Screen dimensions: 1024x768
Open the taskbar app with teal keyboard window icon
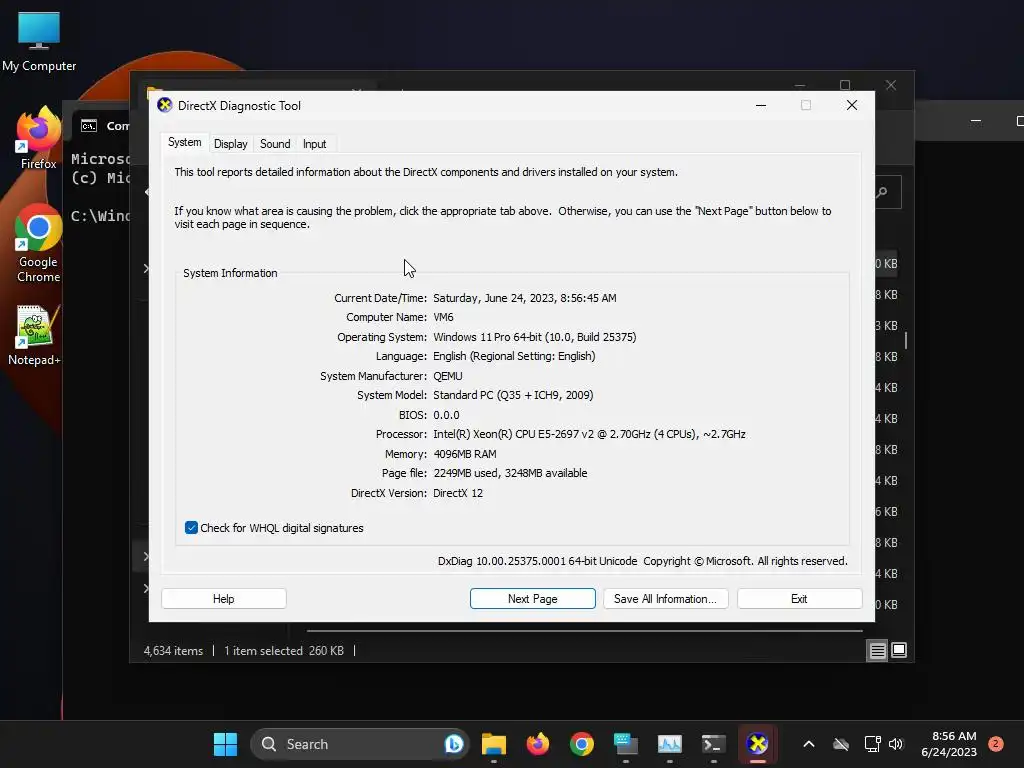pyautogui.click(x=626, y=744)
